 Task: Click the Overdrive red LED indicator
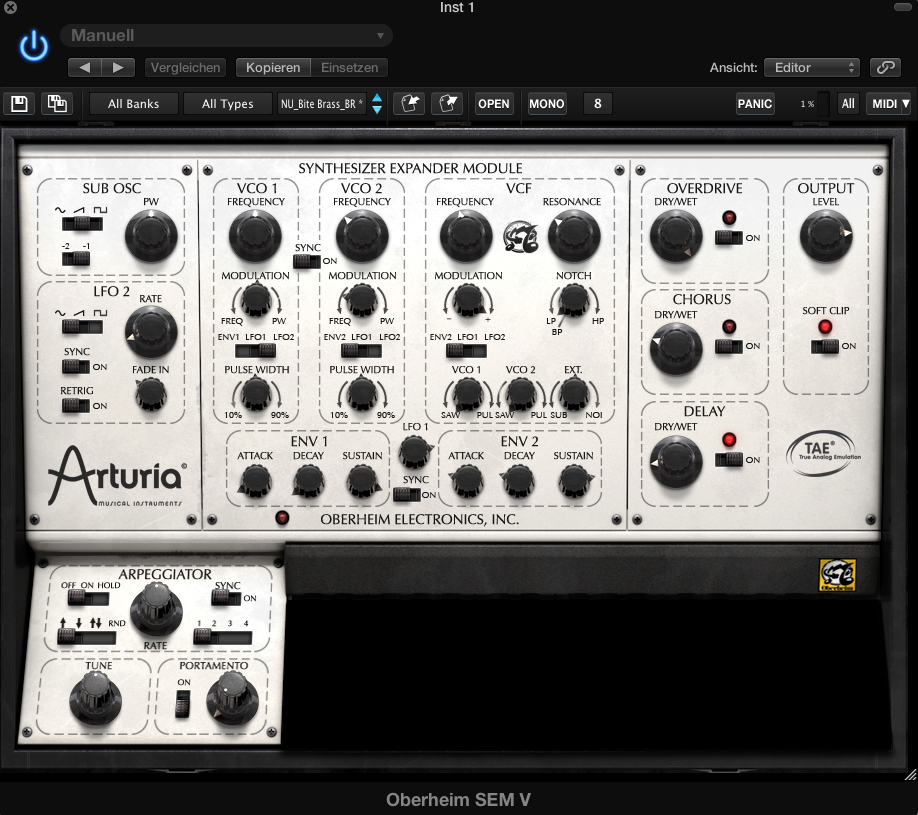(729, 217)
